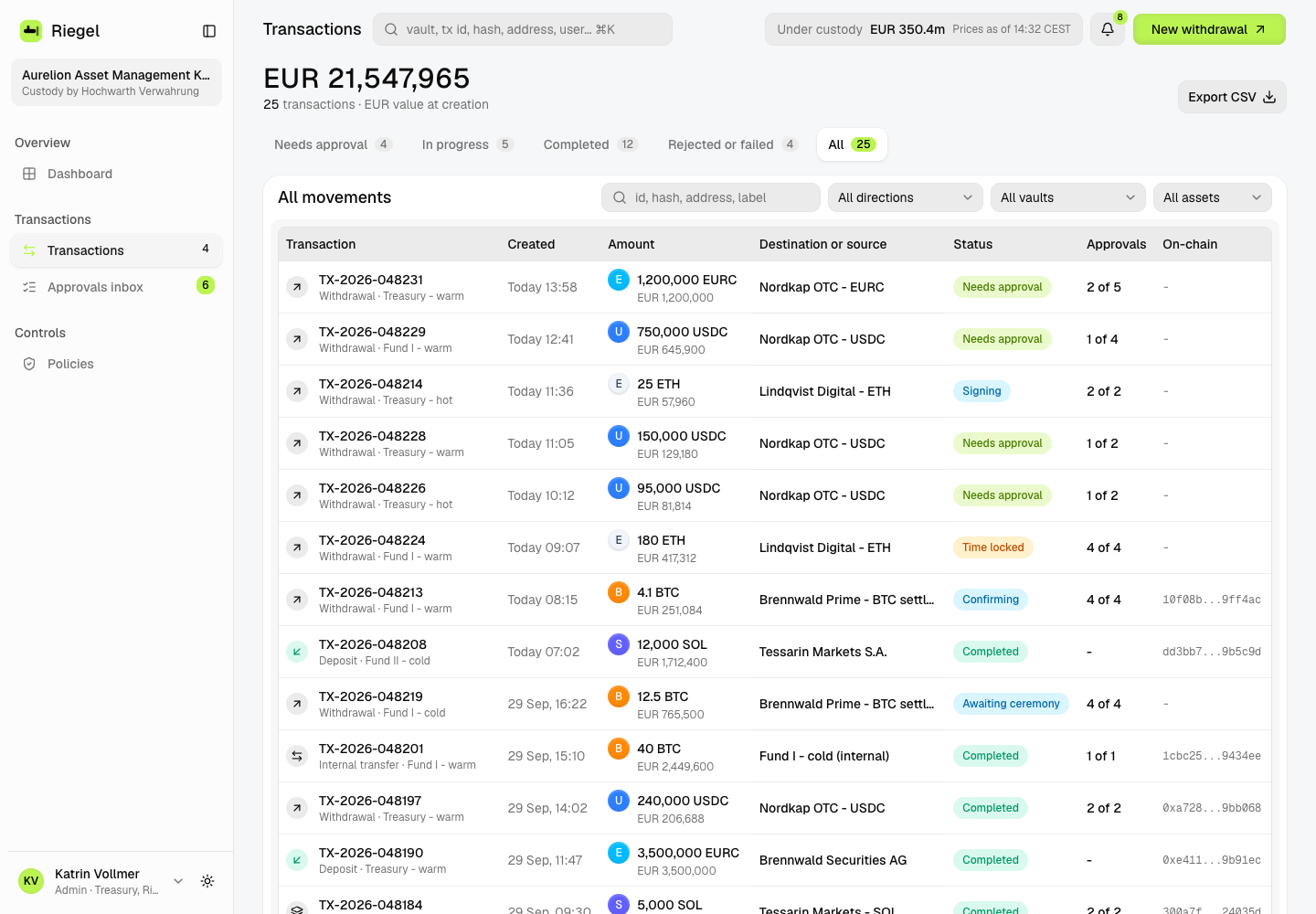Click the Approvals inbox checklist icon
The width and height of the screenshot is (1316, 914).
29,287
